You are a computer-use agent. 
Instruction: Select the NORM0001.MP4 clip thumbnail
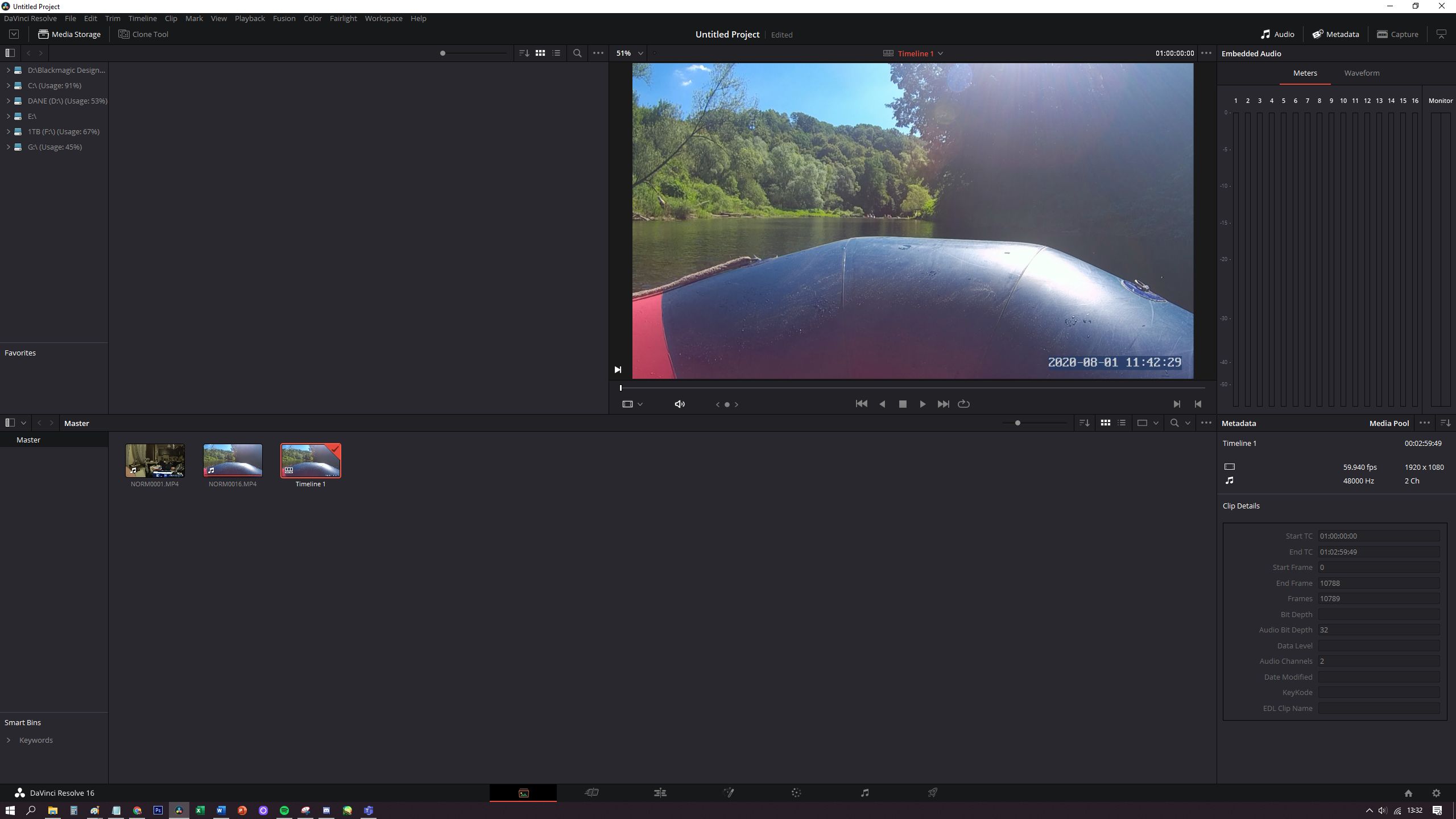pos(155,461)
